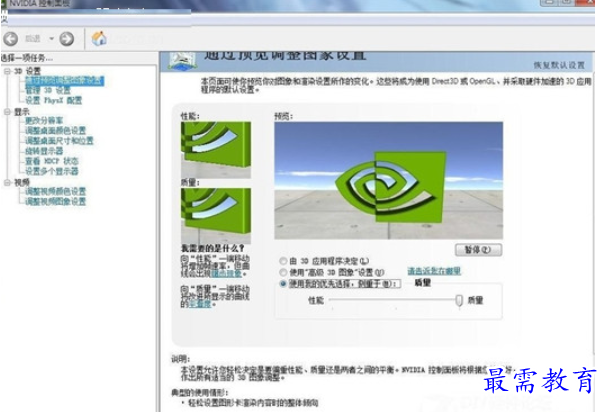The height and width of the screenshot is (412, 605).
Task: Click the smoothness link under 向"质量"
Action: [200, 304]
